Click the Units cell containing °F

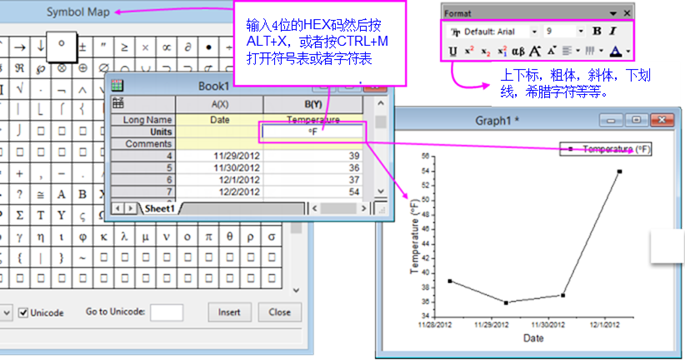point(313,131)
